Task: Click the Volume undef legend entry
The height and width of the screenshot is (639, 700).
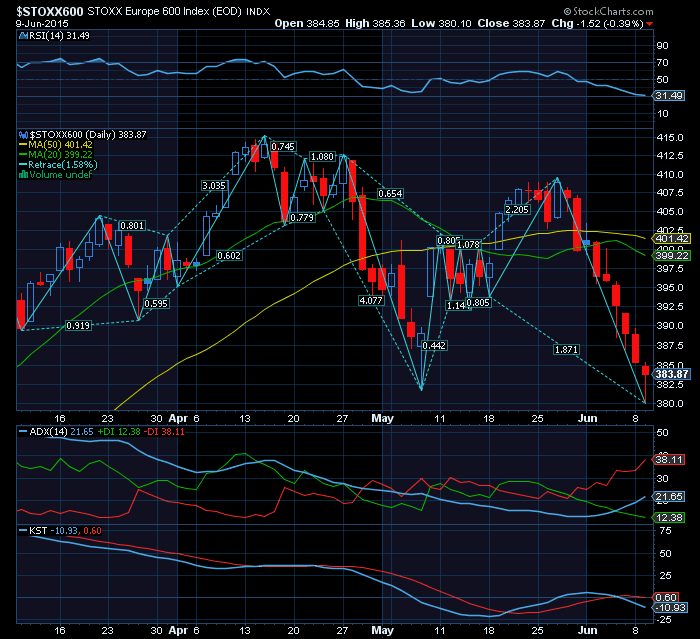Action: pos(60,175)
